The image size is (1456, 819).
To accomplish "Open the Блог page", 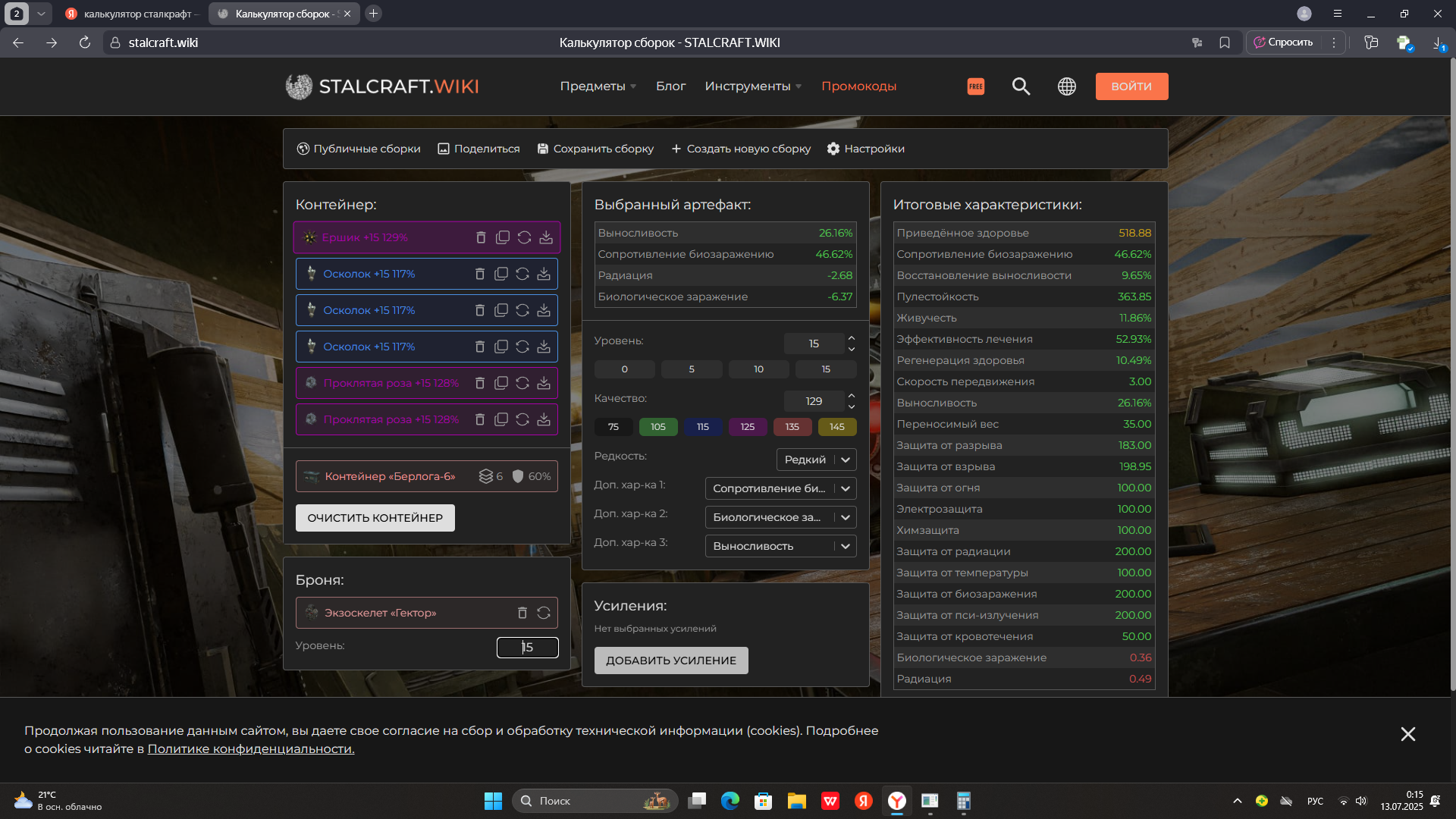I will (670, 86).
